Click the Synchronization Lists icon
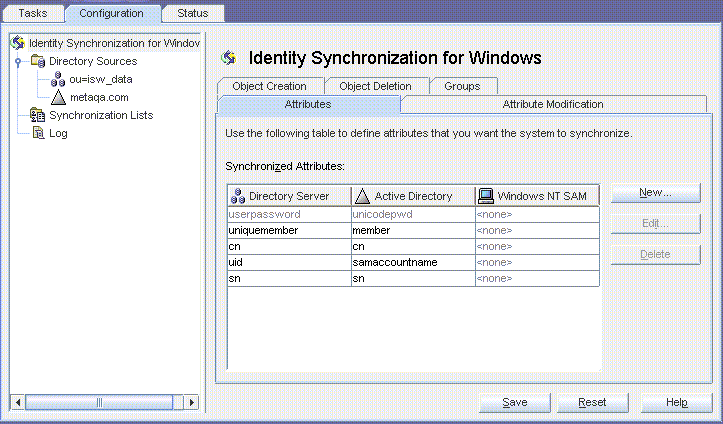 click(37, 115)
